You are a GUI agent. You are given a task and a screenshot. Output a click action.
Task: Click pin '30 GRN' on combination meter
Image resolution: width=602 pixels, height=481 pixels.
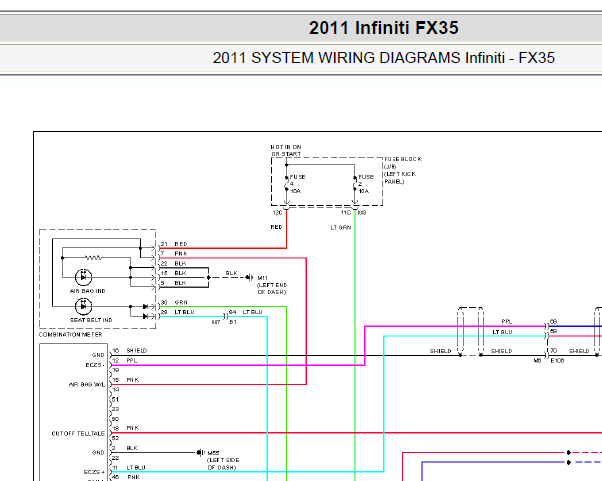174,302
